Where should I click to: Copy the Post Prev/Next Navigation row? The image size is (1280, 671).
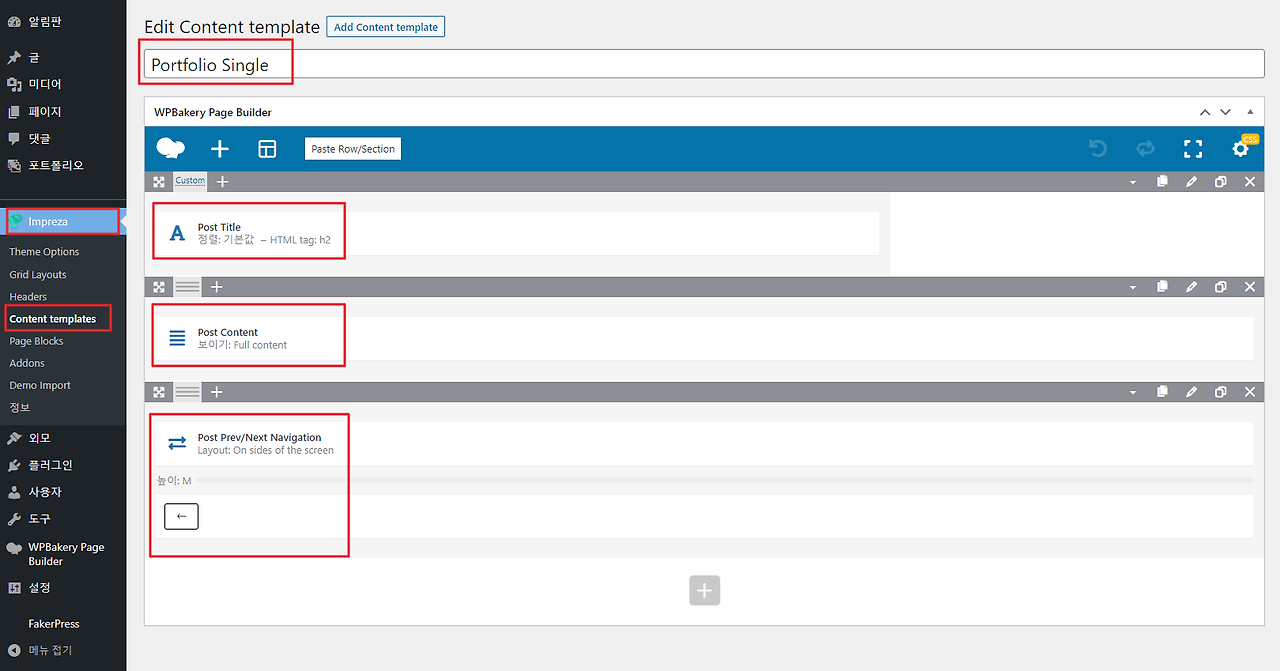click(1162, 391)
